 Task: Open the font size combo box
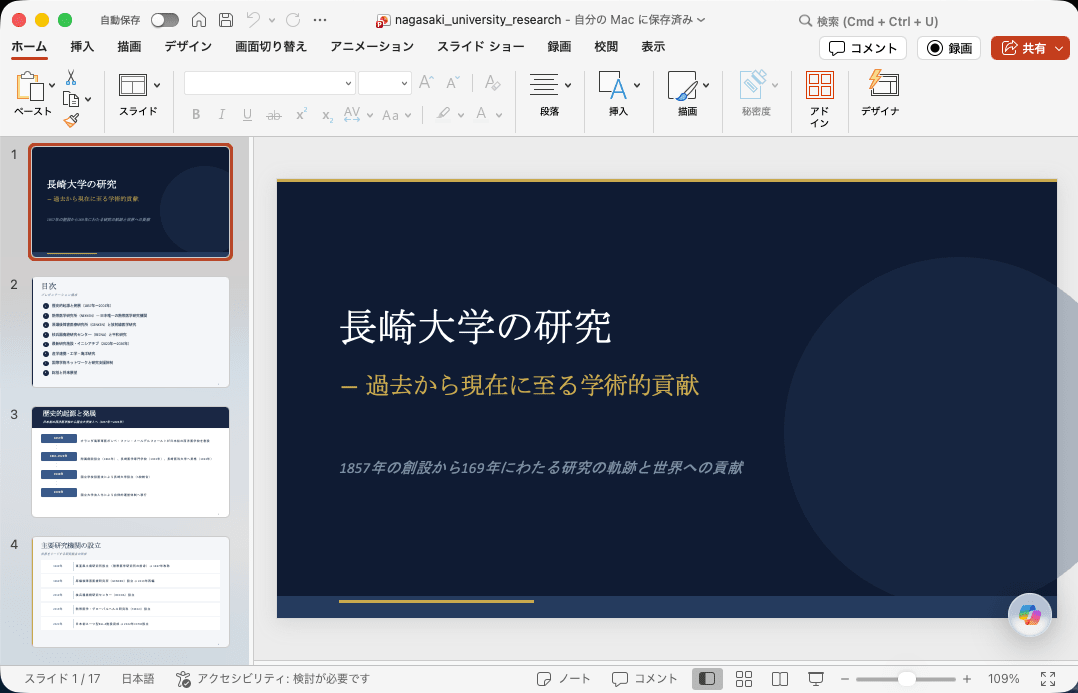[384, 83]
